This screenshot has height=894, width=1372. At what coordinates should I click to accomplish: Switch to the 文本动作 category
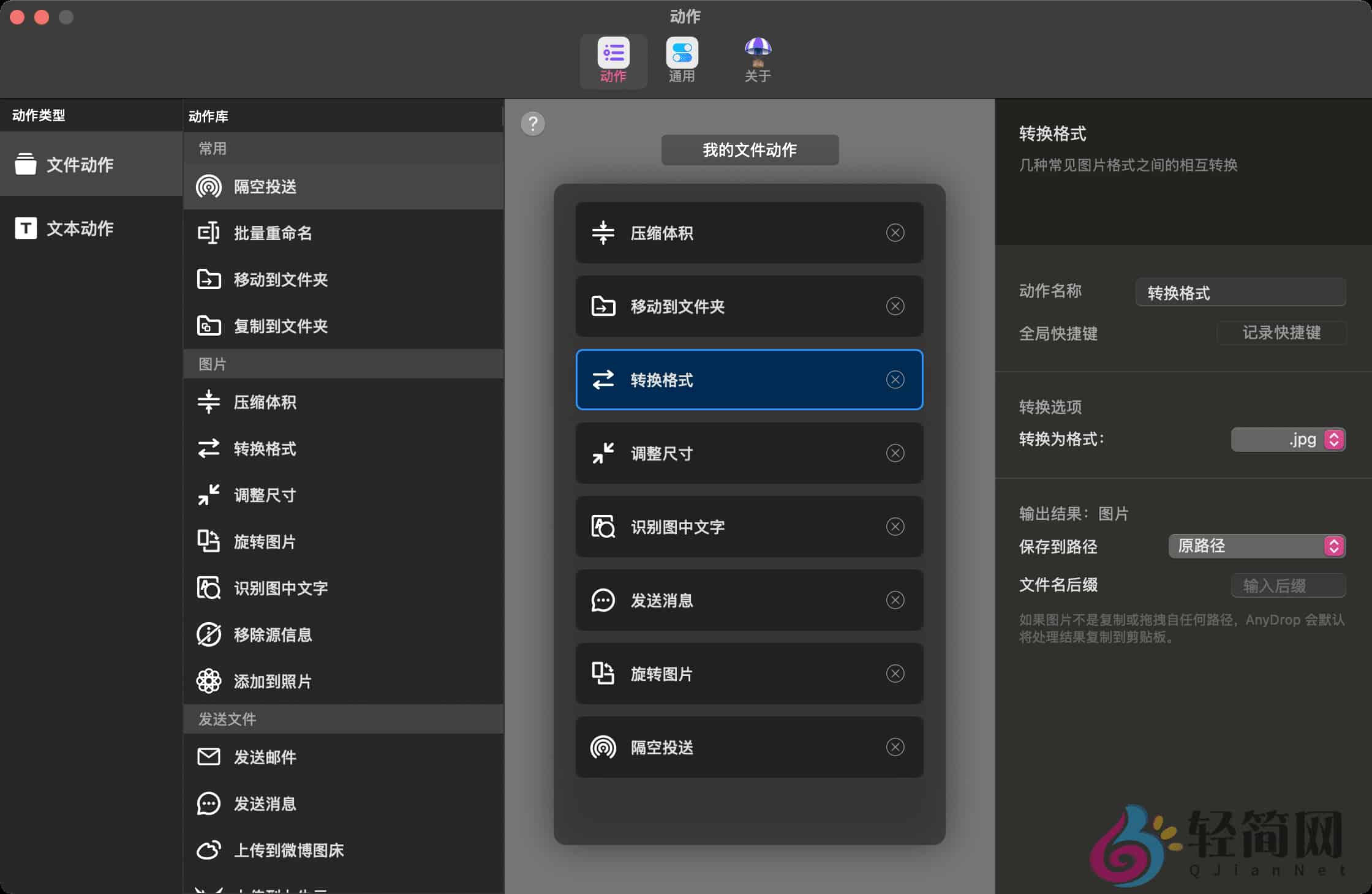point(78,228)
